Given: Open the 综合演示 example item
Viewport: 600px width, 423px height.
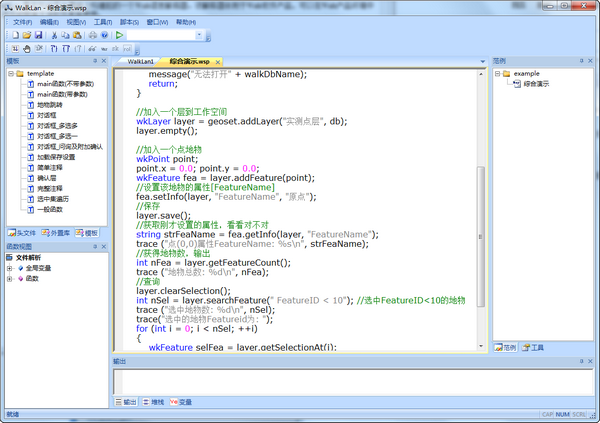Looking at the screenshot, I should pos(535,84).
